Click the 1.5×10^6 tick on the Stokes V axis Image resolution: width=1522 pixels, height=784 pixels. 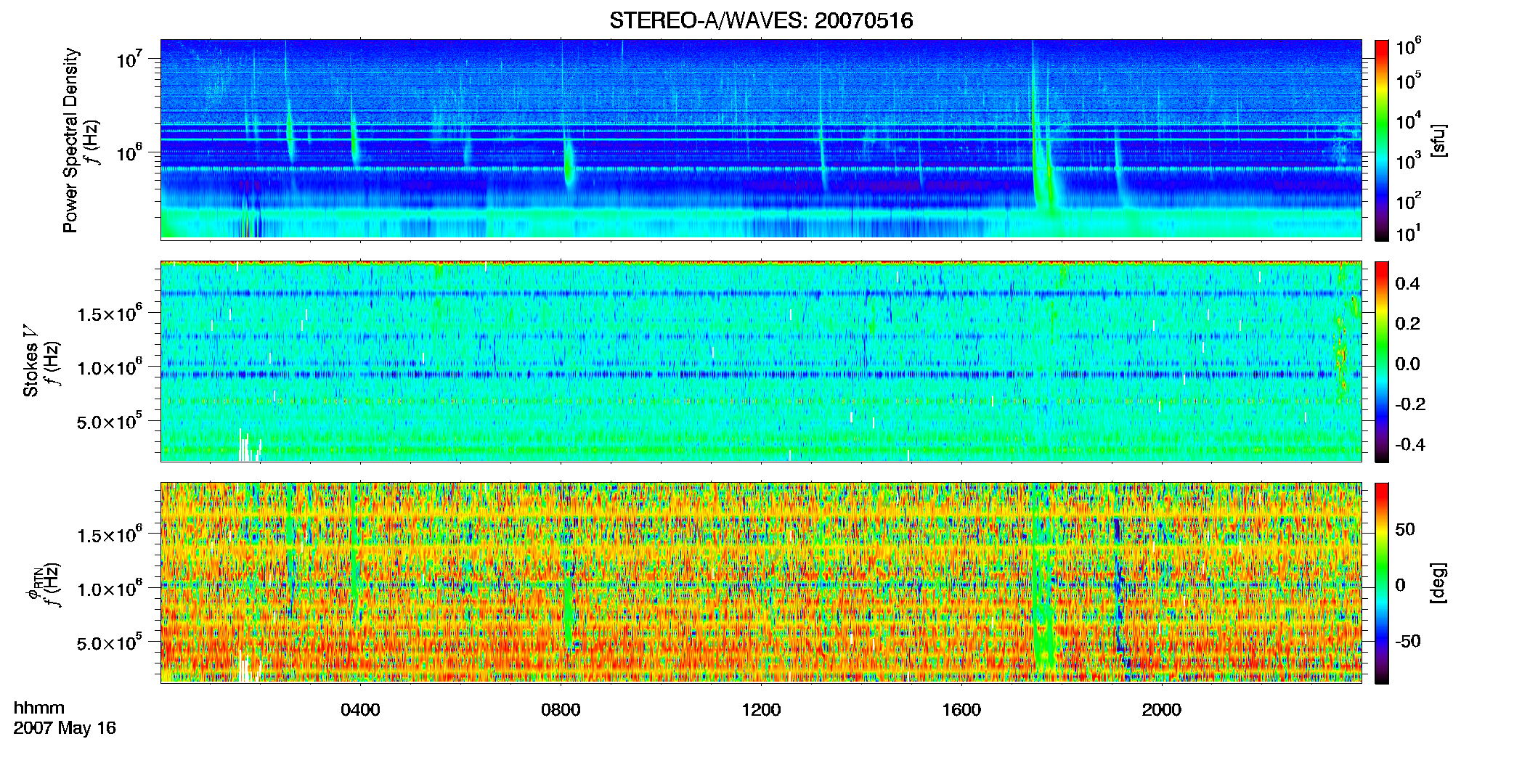[109, 313]
